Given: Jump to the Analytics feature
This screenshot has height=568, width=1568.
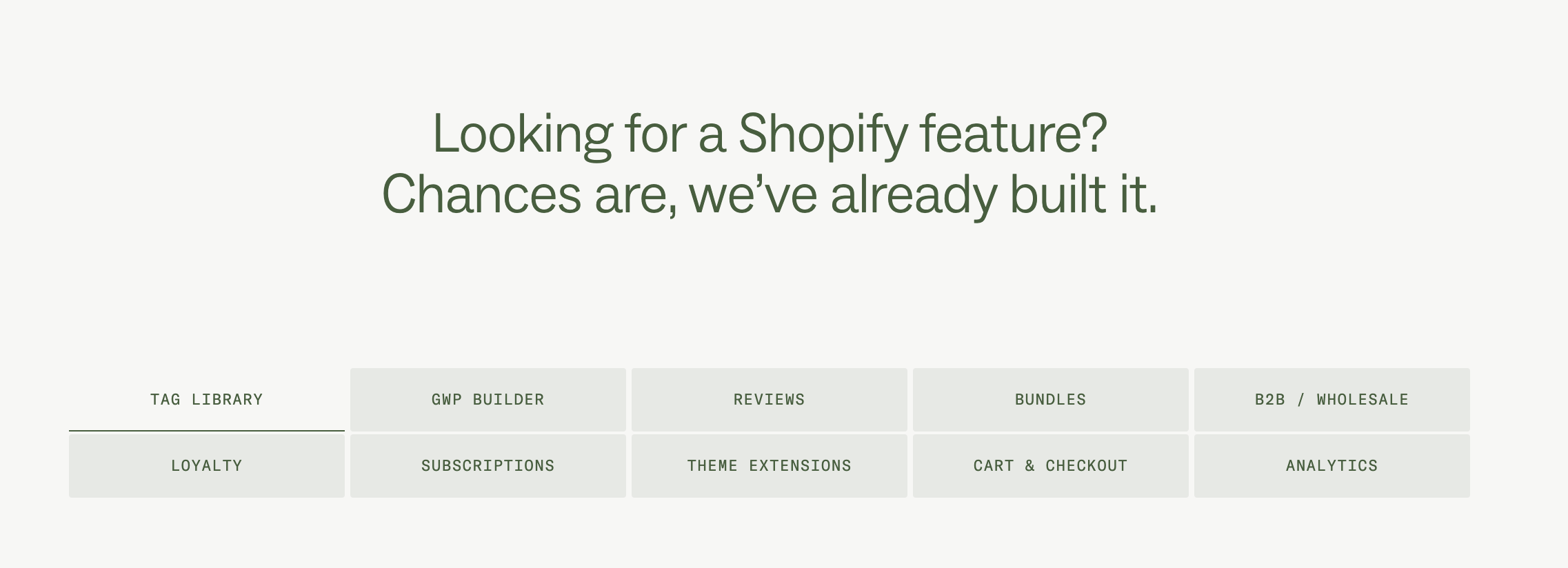Looking at the screenshot, I should tap(1331, 466).
